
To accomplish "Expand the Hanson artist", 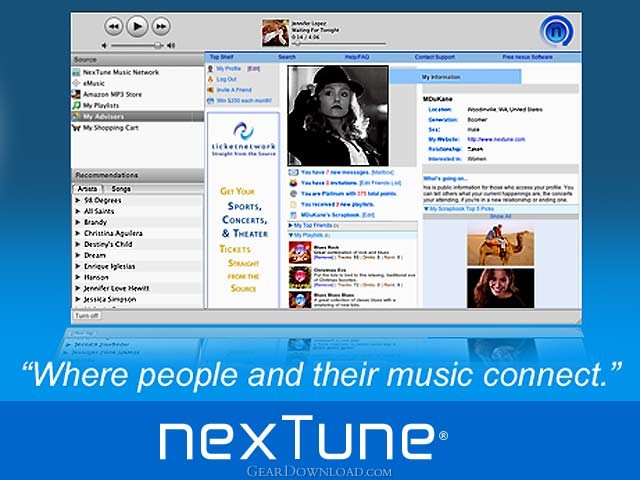I will pos(78,278).
